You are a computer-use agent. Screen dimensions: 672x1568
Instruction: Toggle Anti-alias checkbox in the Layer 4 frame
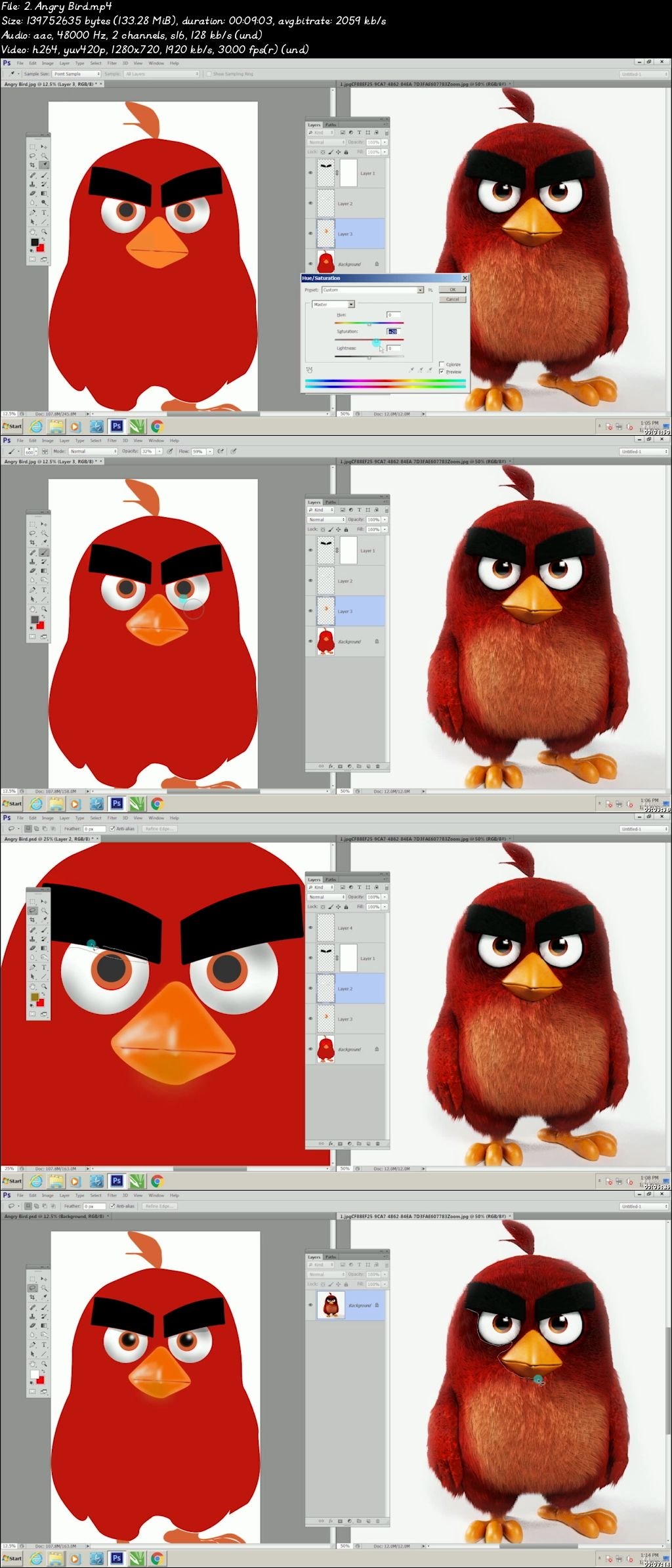pos(112,829)
